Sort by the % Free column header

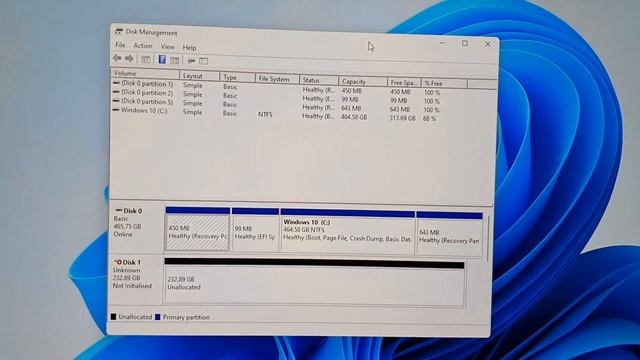pos(444,83)
